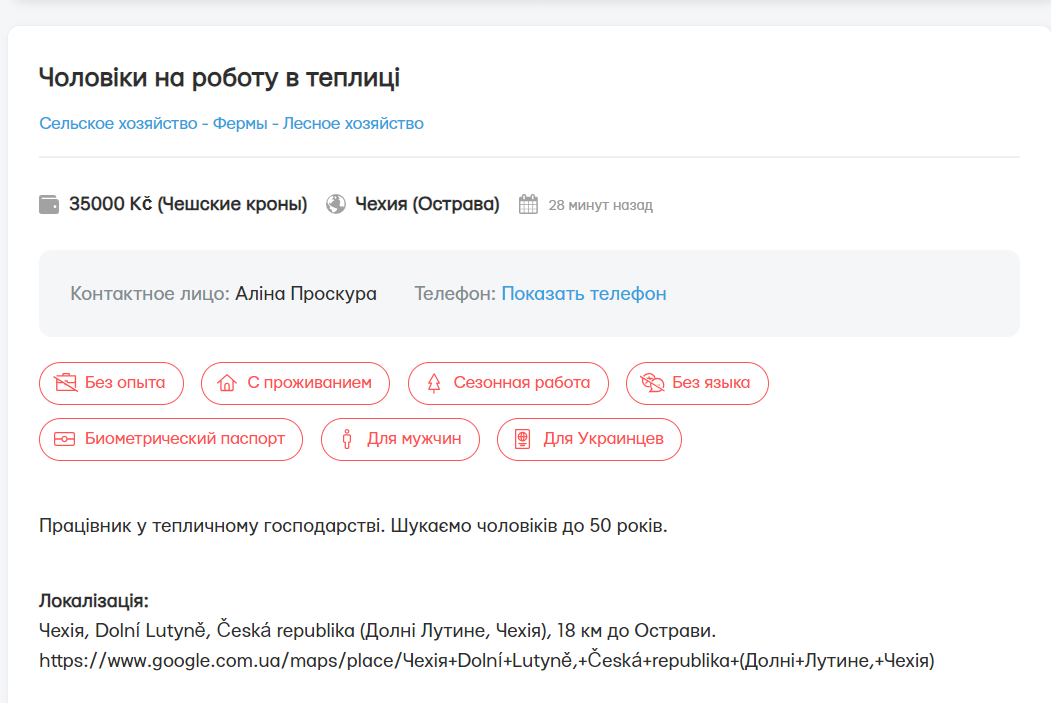Click the fir-tree icon in Сезонная работа tag
This screenshot has height=703, width=1051.
[435, 383]
